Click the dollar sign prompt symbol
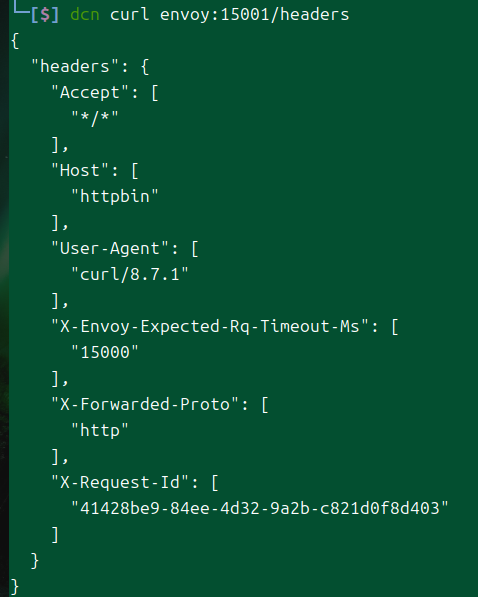478x597 pixels. coord(45,15)
